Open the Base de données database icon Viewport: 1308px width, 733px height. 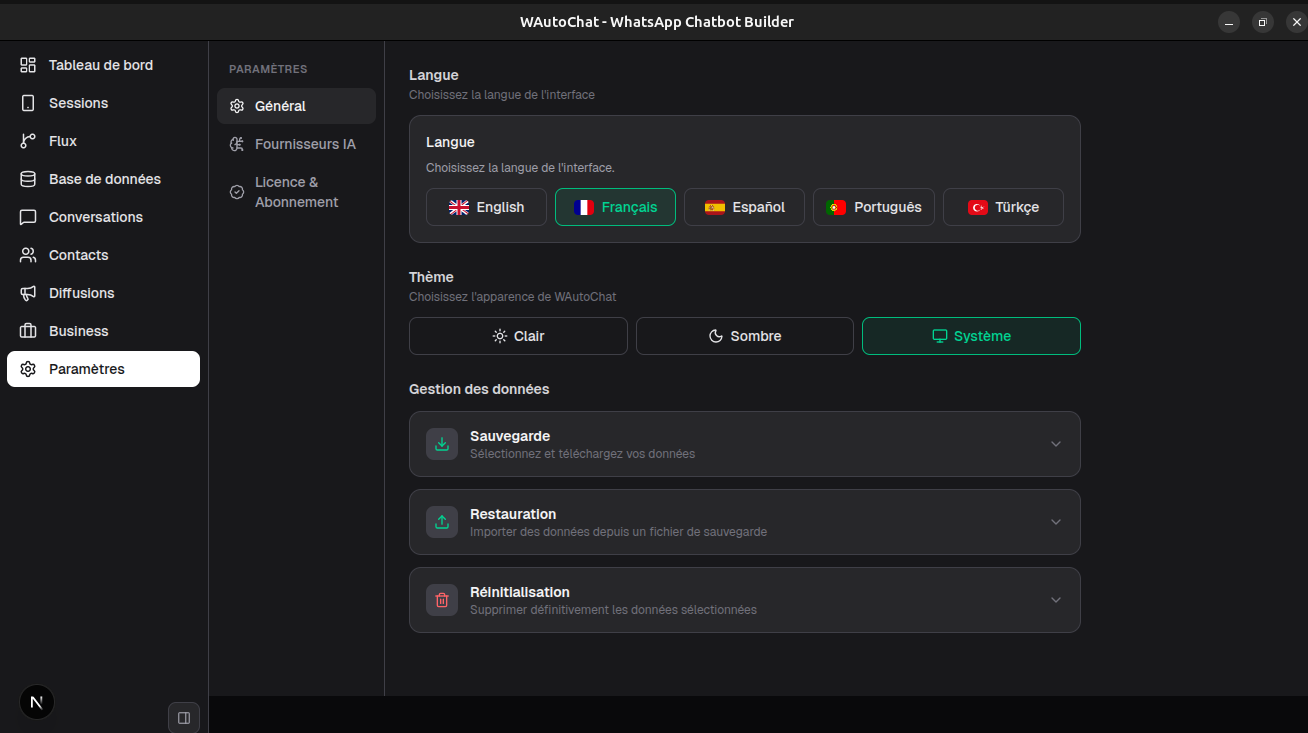28,179
